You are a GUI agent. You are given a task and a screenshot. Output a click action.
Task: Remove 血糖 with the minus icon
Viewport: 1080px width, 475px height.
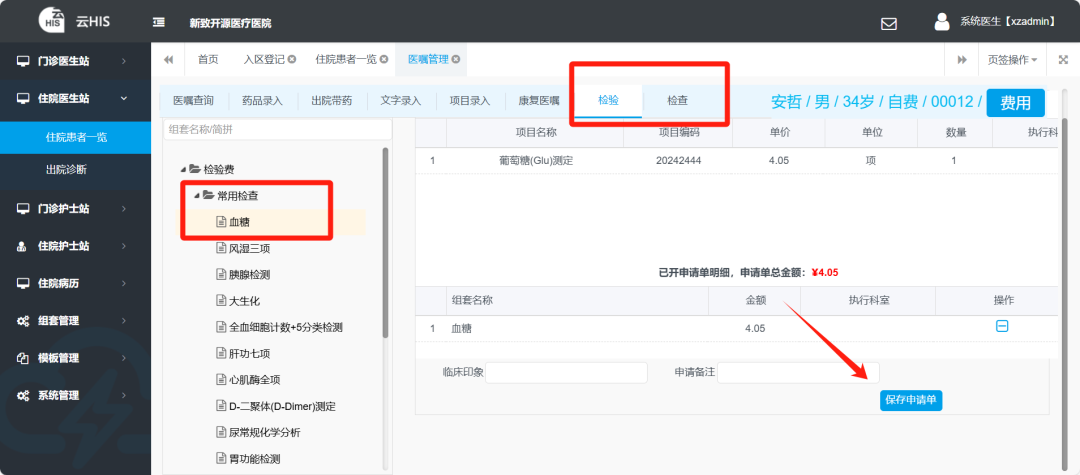[1002, 326]
